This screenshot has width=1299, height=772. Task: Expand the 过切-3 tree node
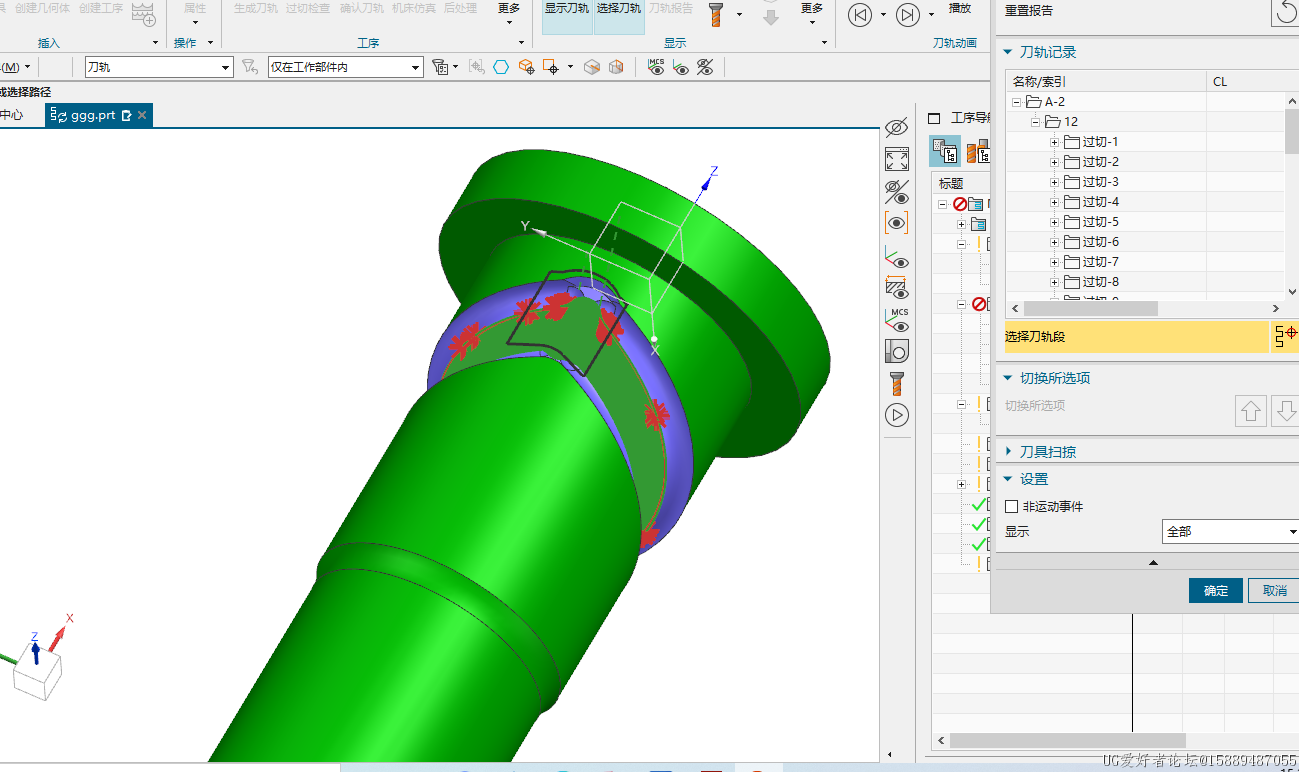tap(1054, 182)
